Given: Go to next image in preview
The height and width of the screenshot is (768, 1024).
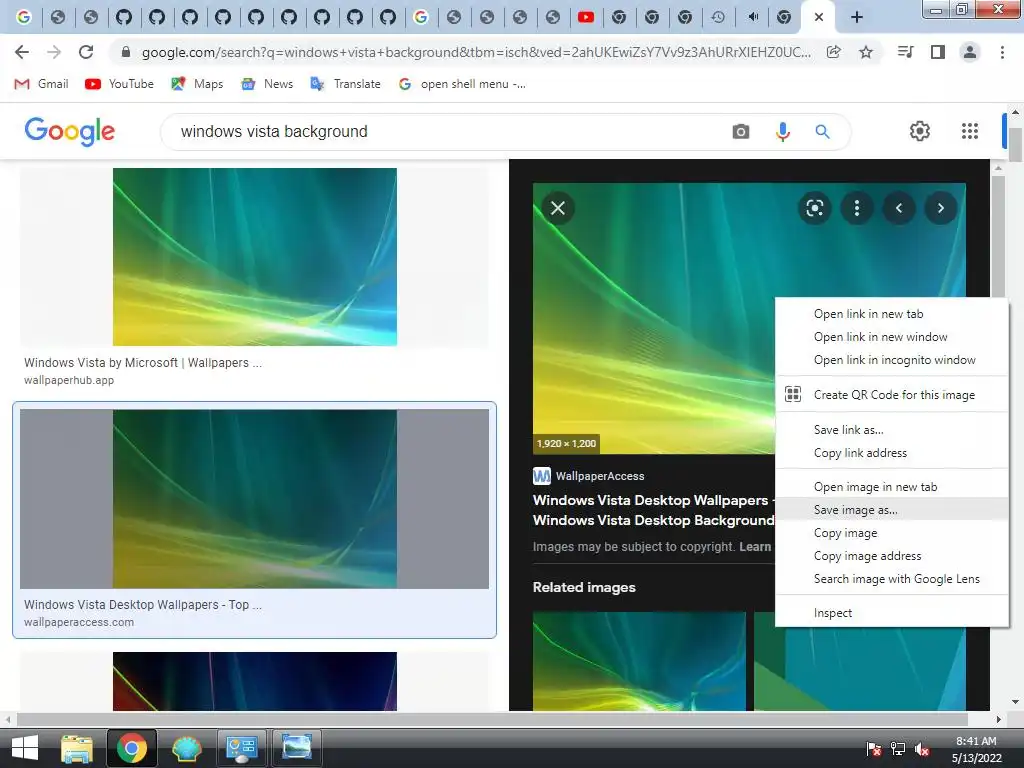Looking at the screenshot, I should [940, 208].
